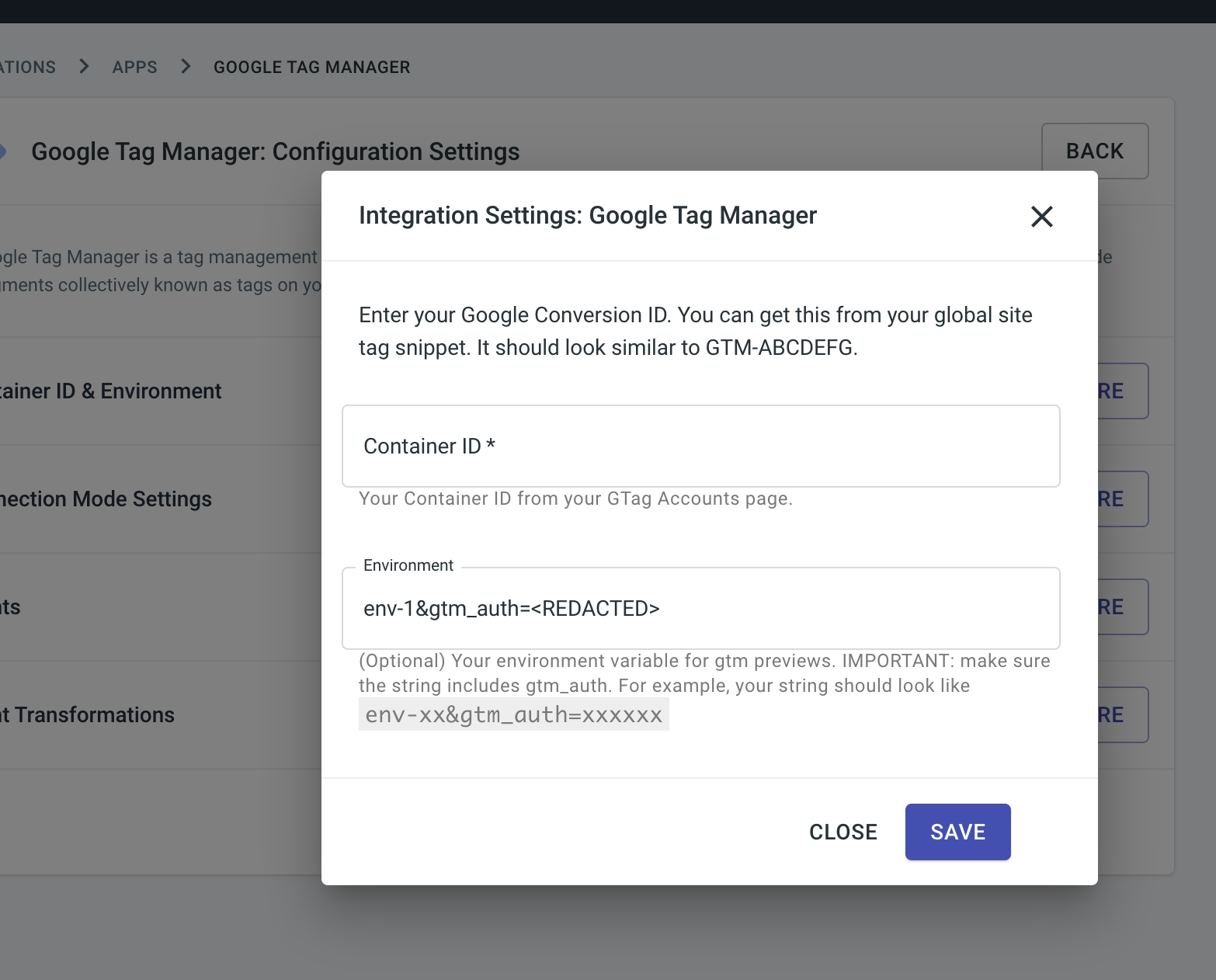The height and width of the screenshot is (980, 1216).
Task: Open Configure for Event Transformations row
Action: [x=1122, y=715]
